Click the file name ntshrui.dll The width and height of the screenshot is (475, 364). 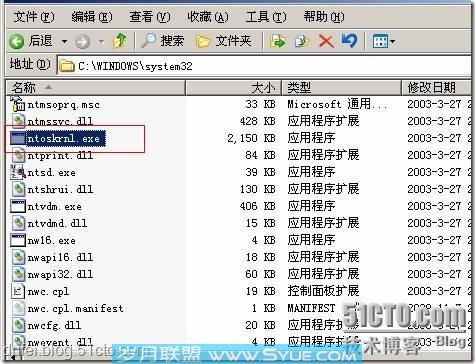tap(60, 190)
